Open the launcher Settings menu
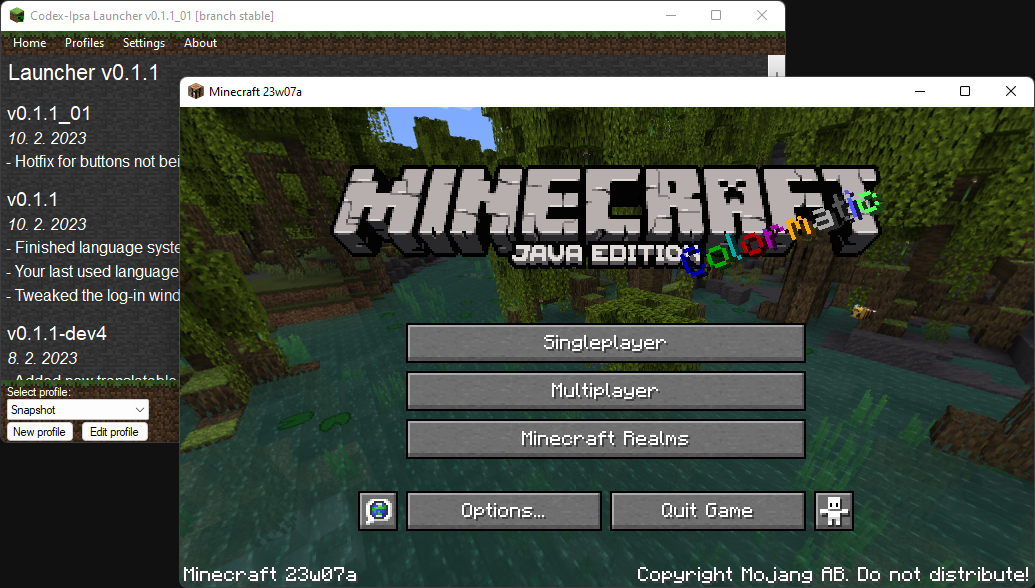The width and height of the screenshot is (1035, 588). [x=144, y=43]
